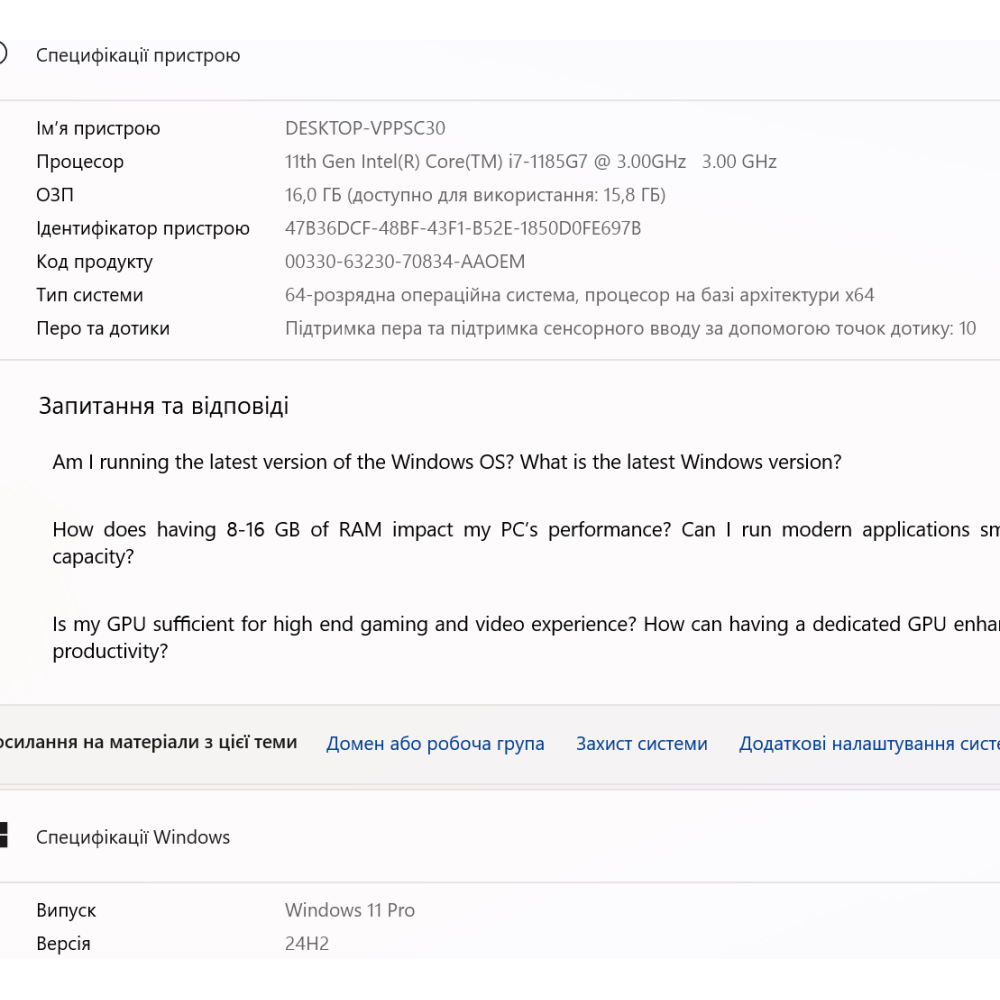Click the pen and touch support value
This screenshot has width=1000, height=1000.
click(x=630, y=328)
